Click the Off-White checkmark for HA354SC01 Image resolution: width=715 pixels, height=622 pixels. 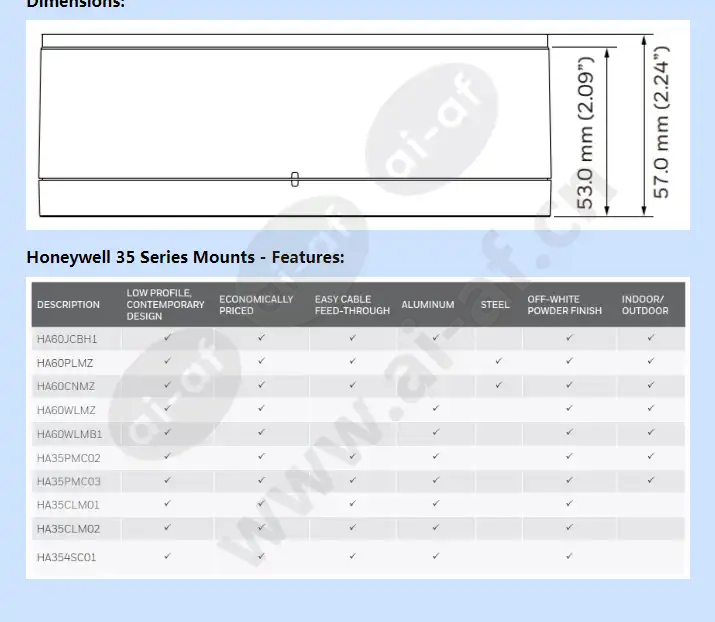pyautogui.click(x=569, y=556)
